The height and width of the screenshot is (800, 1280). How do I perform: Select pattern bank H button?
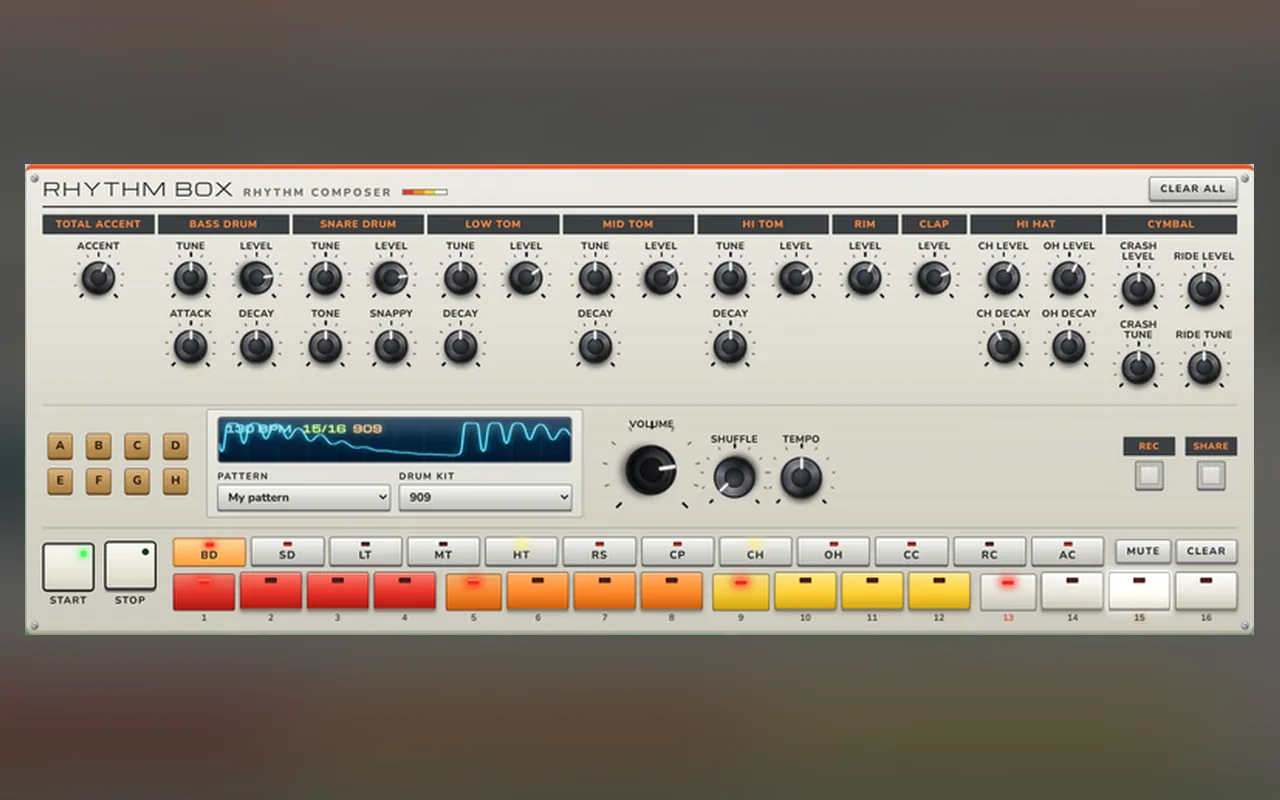pos(175,481)
